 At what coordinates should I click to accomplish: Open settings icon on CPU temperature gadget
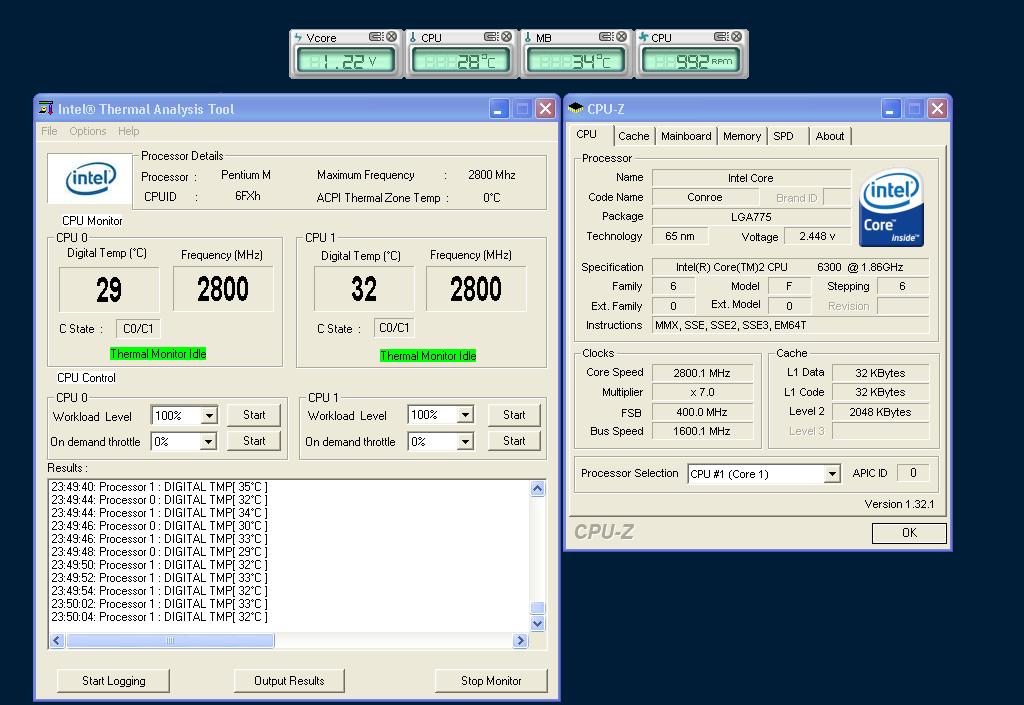pos(491,37)
